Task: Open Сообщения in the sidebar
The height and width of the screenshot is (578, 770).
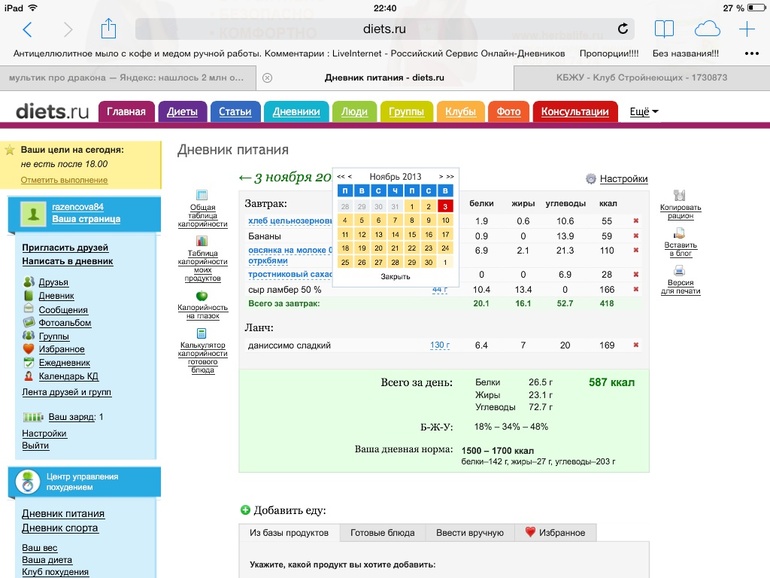Action: [63, 310]
